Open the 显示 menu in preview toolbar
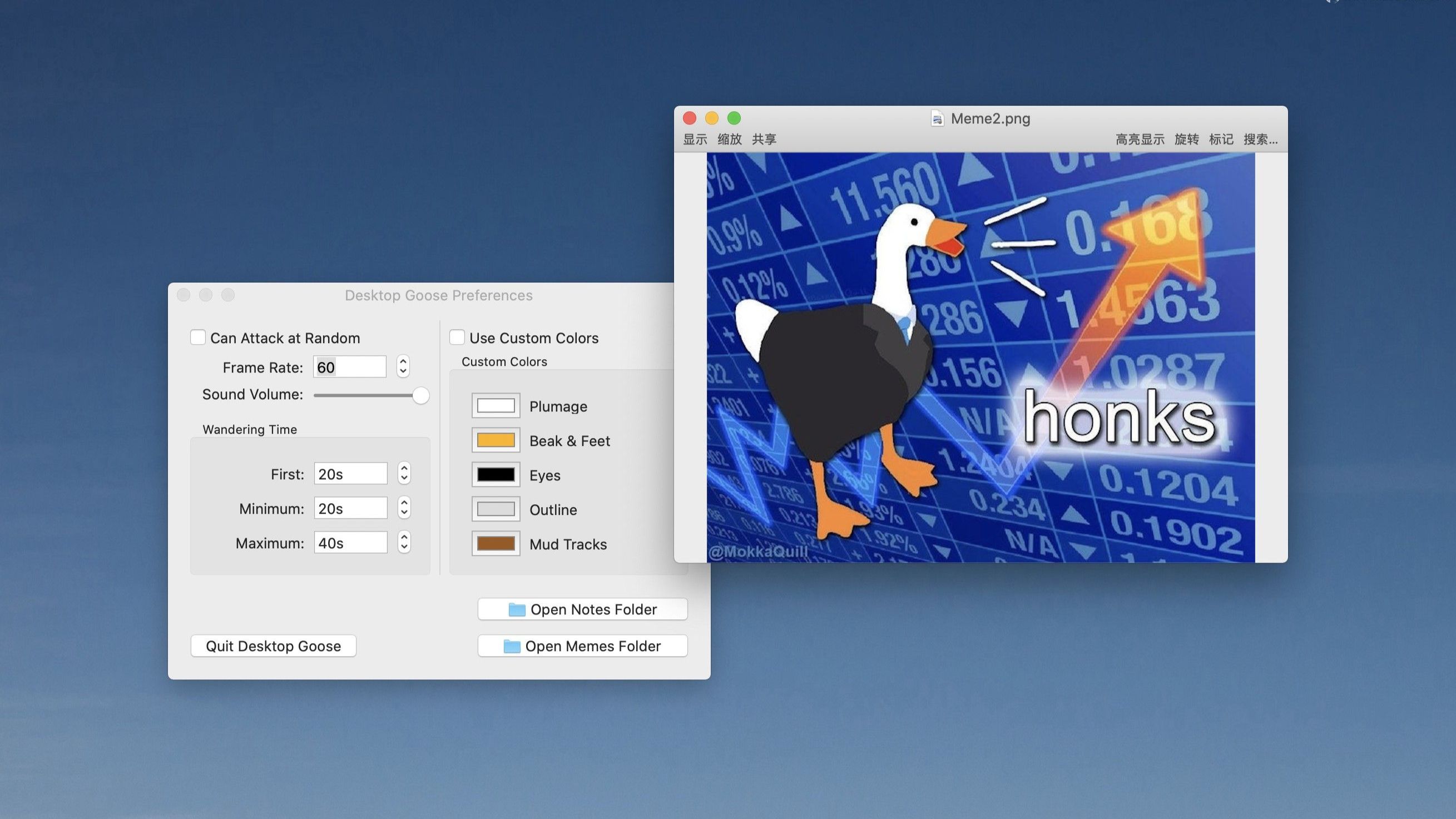The height and width of the screenshot is (819, 1456). coord(695,140)
